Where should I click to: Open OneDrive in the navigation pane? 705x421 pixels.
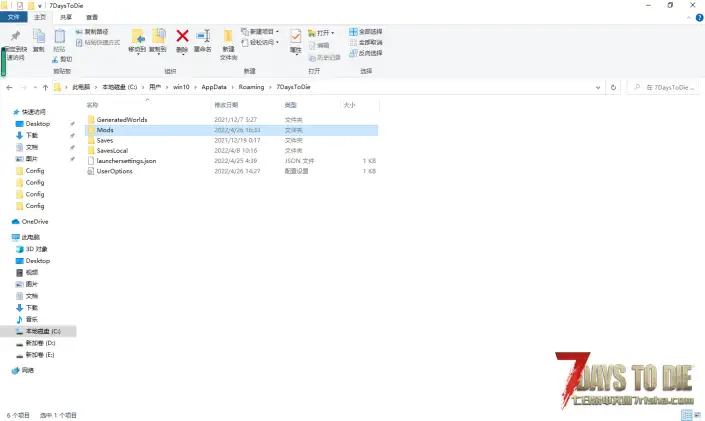30,222
